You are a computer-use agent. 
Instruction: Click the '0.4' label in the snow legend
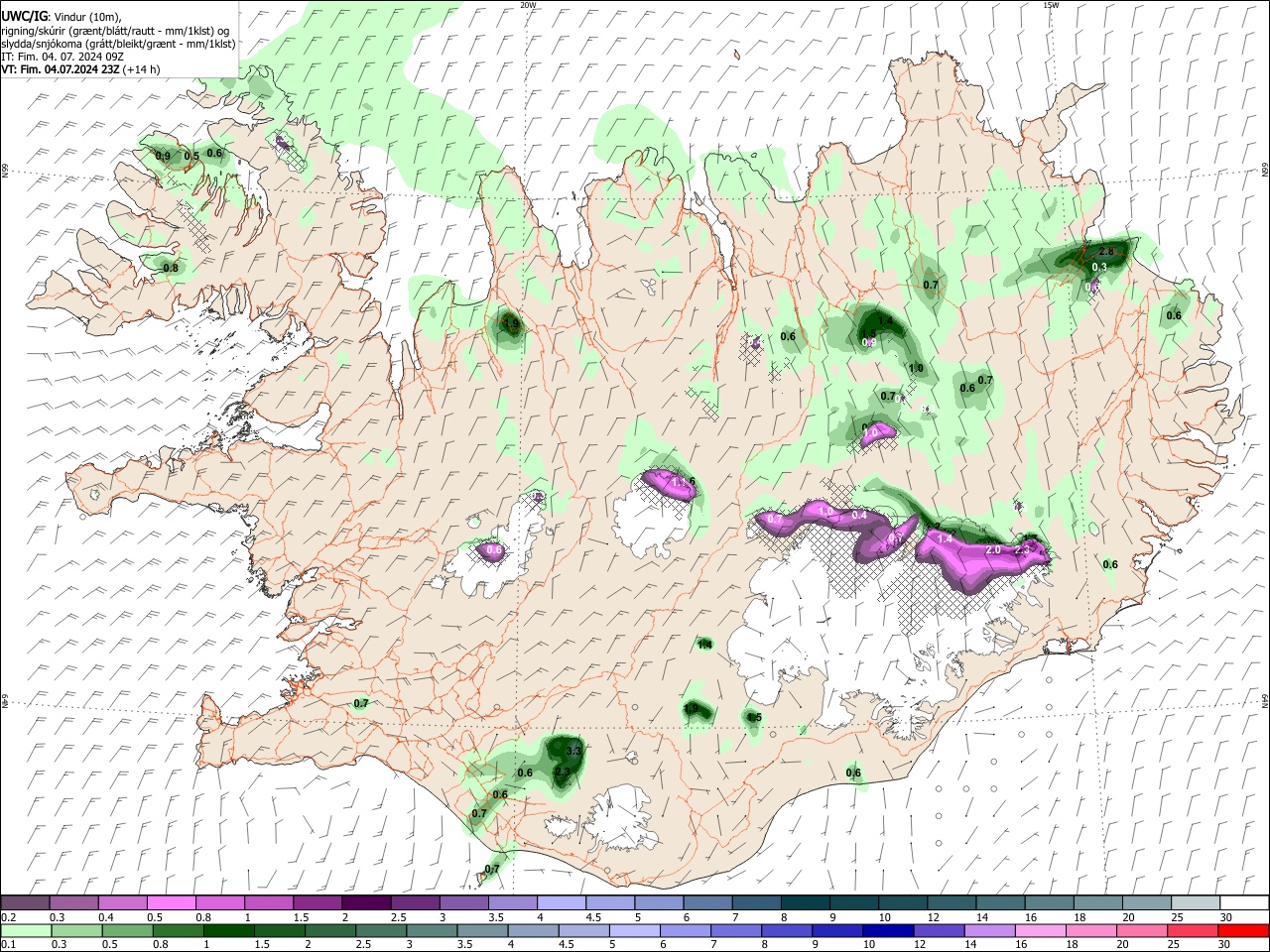[x=105, y=917]
